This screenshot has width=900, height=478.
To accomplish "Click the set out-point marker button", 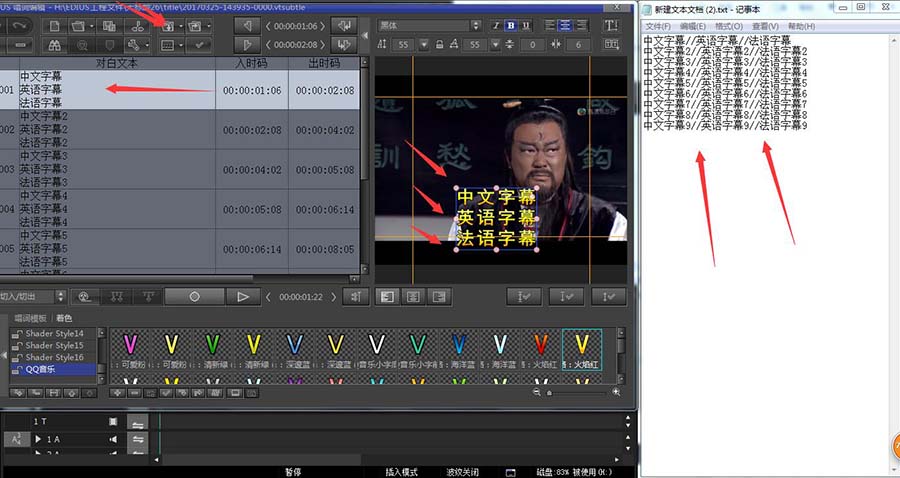I will 247,45.
